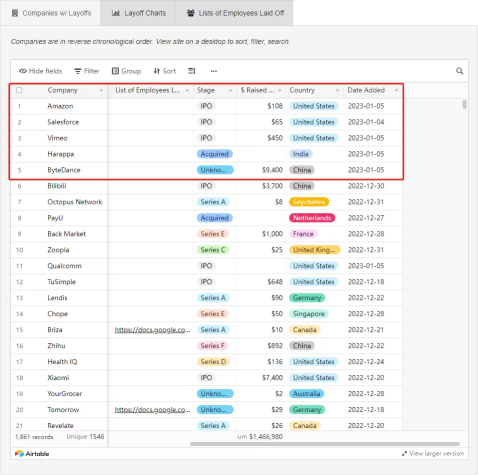
Task: Click View larger version link
Action: tap(433, 453)
